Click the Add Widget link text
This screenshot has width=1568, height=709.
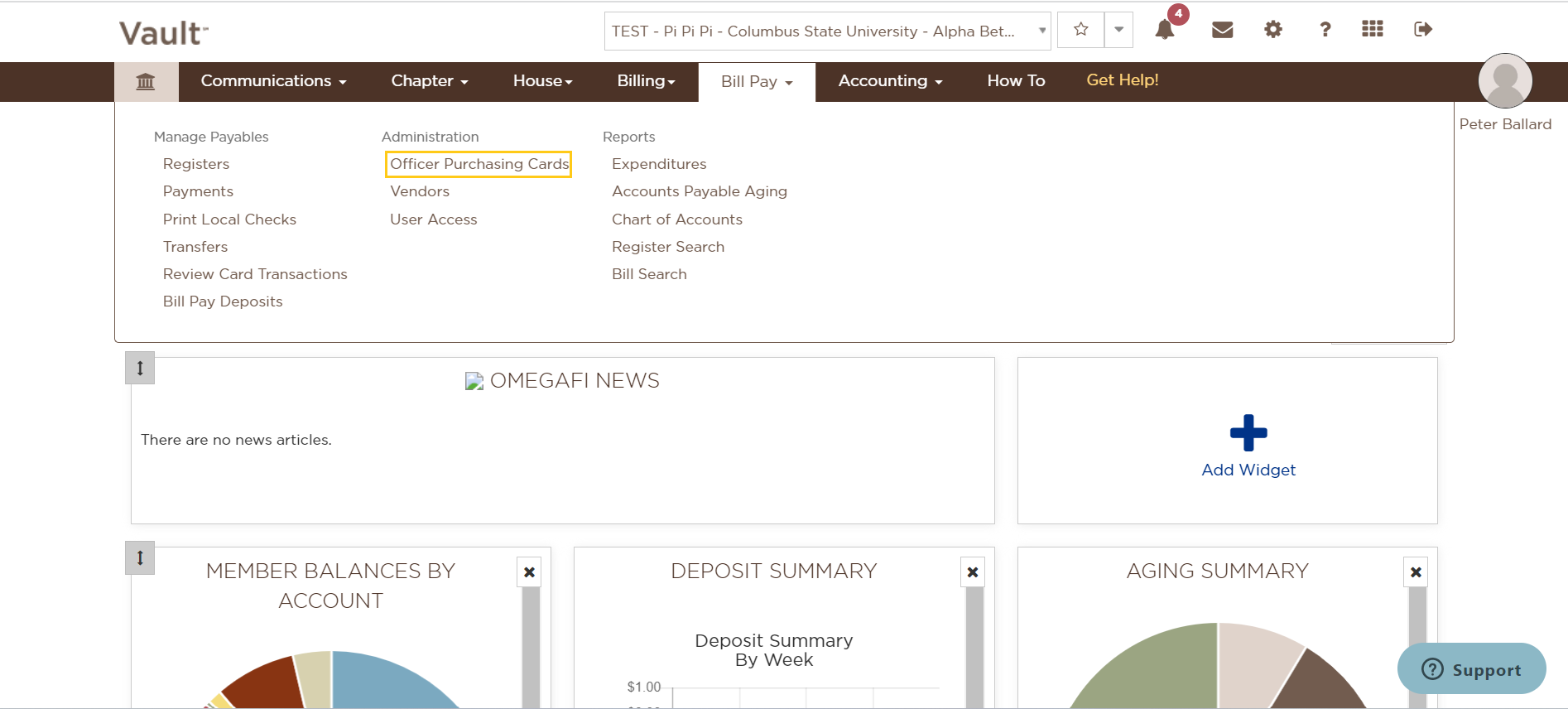coord(1248,470)
